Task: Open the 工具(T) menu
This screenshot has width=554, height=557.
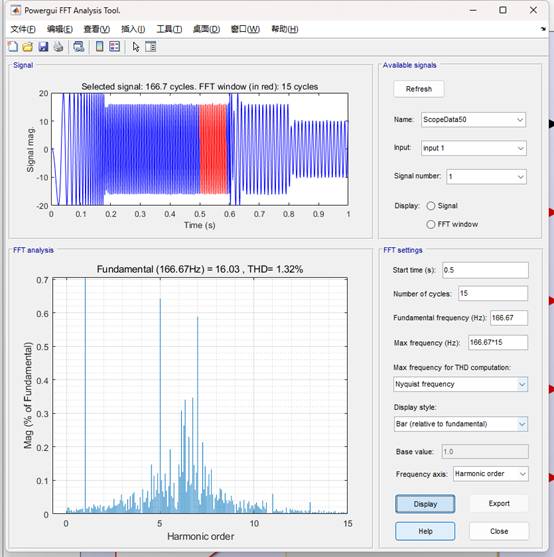Action: click(x=169, y=29)
